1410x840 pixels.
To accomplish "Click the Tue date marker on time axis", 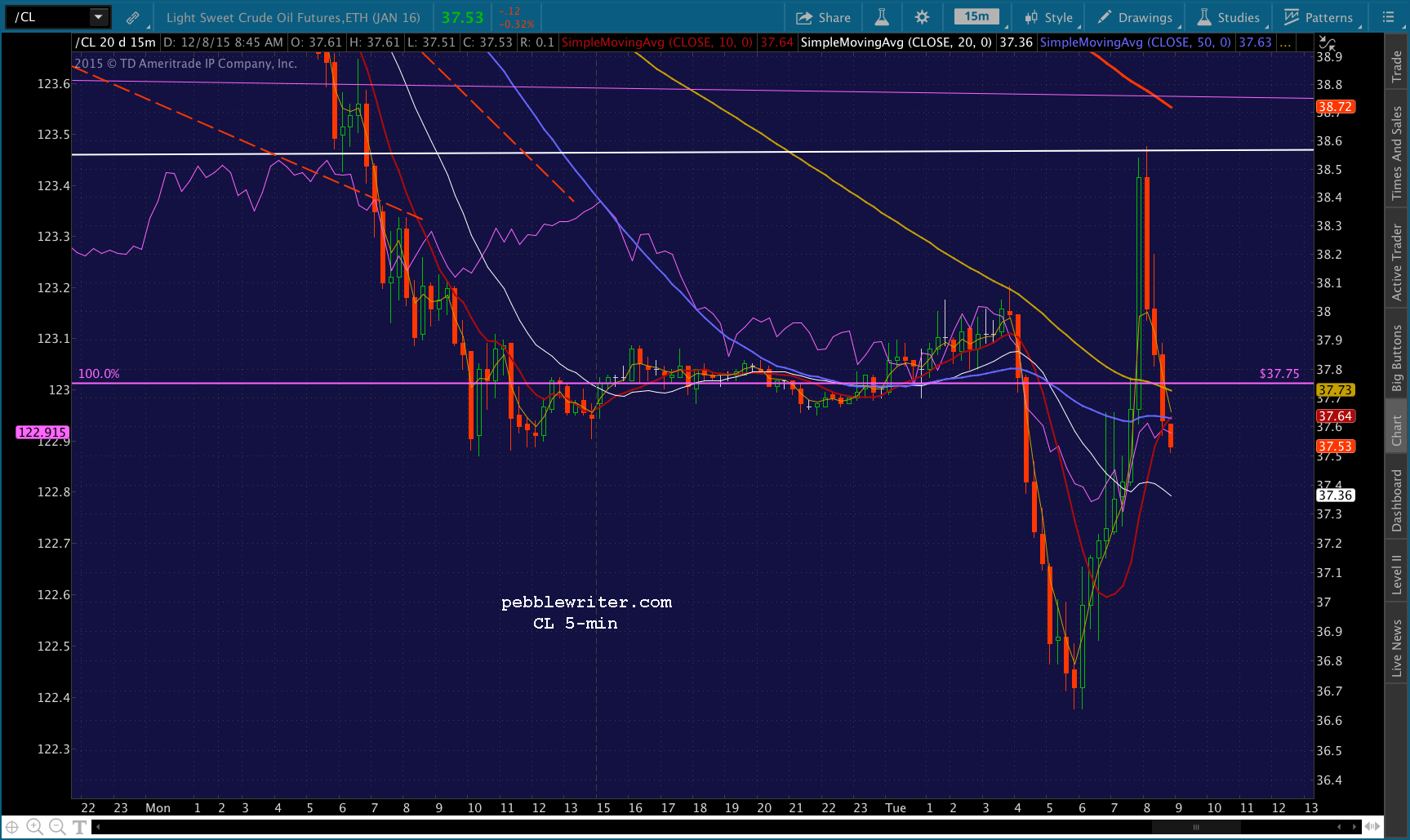I will pos(896,808).
